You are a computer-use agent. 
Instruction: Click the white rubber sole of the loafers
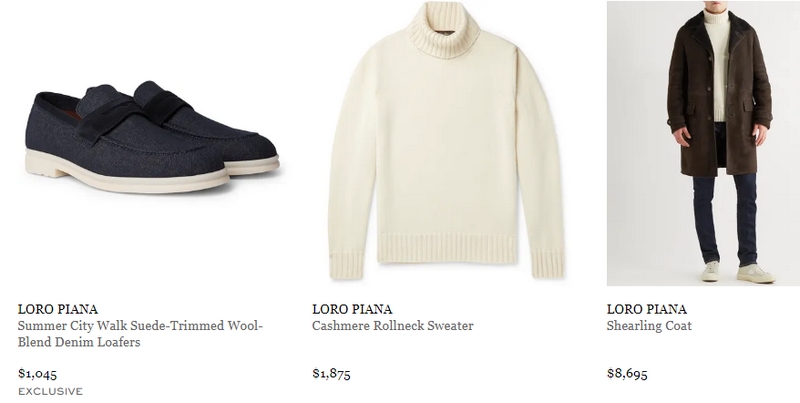128,178
